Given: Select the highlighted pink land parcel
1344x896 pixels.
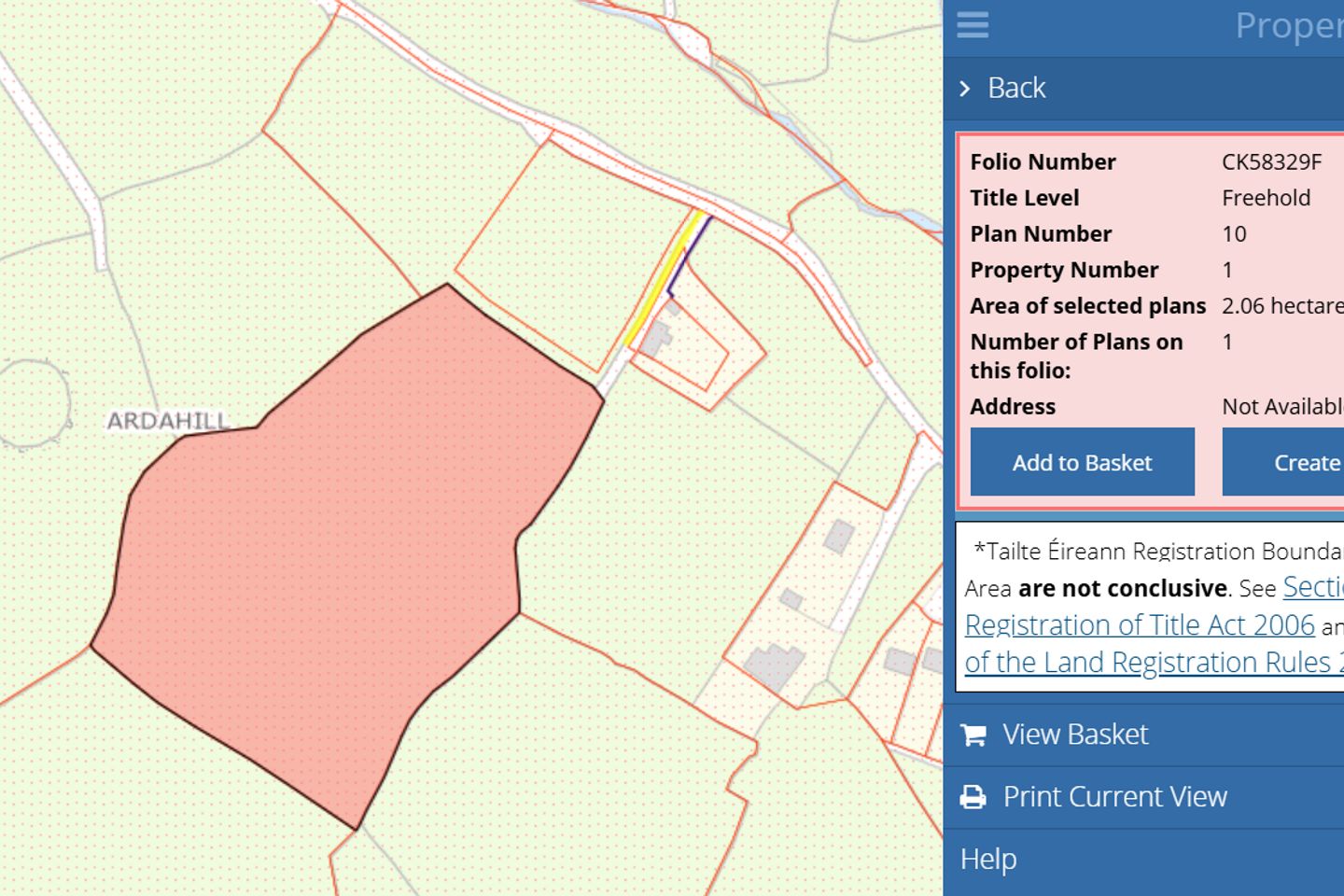Looking at the screenshot, I should [x=336, y=541].
